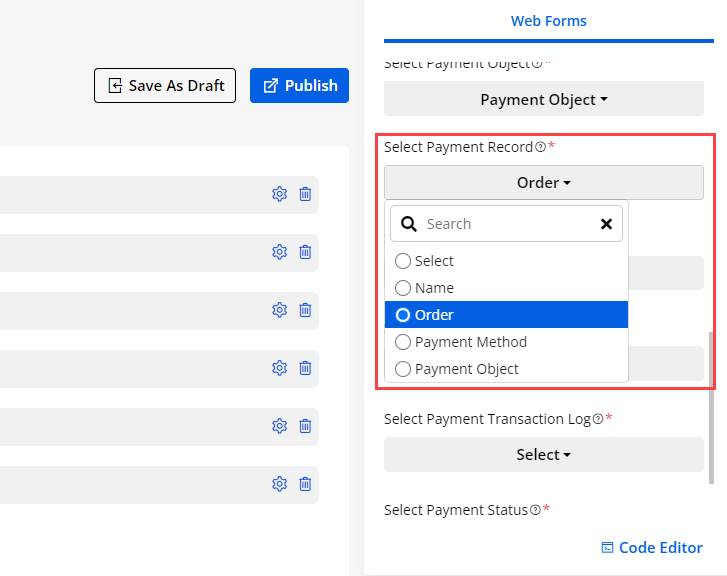
Task: Click help icon beside Select Payment Record
Action: 540,147
